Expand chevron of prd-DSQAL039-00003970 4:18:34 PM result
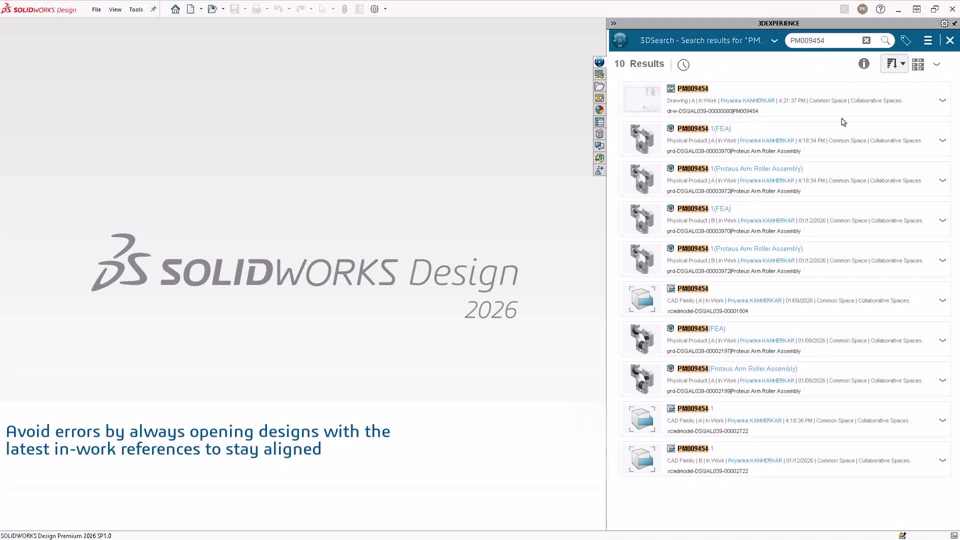960x540 pixels. coord(943,140)
